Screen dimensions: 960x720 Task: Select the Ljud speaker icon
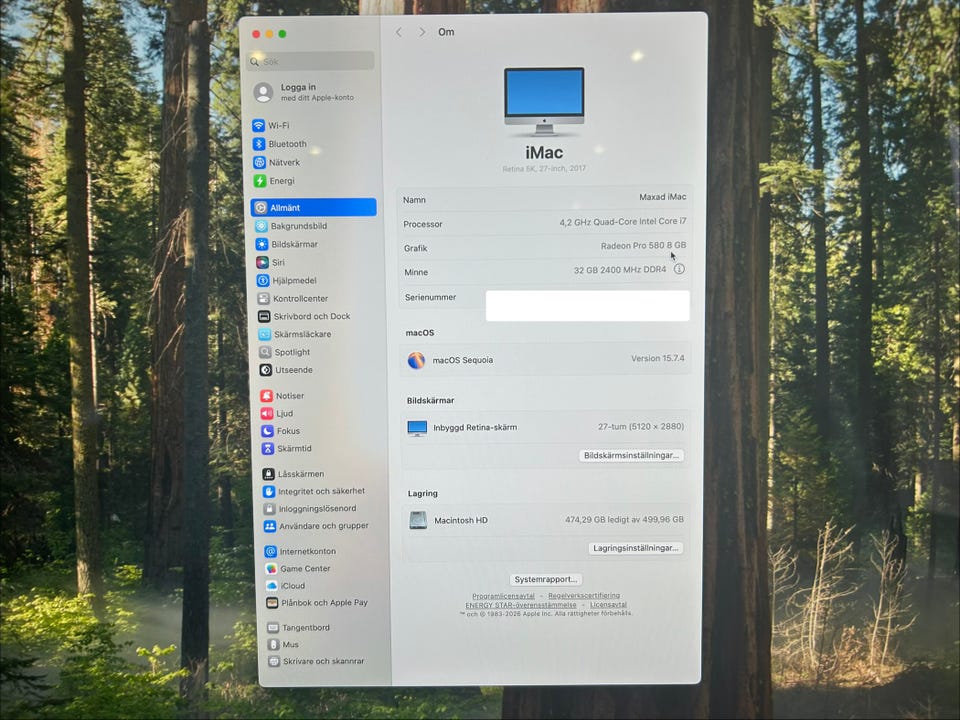coord(267,413)
